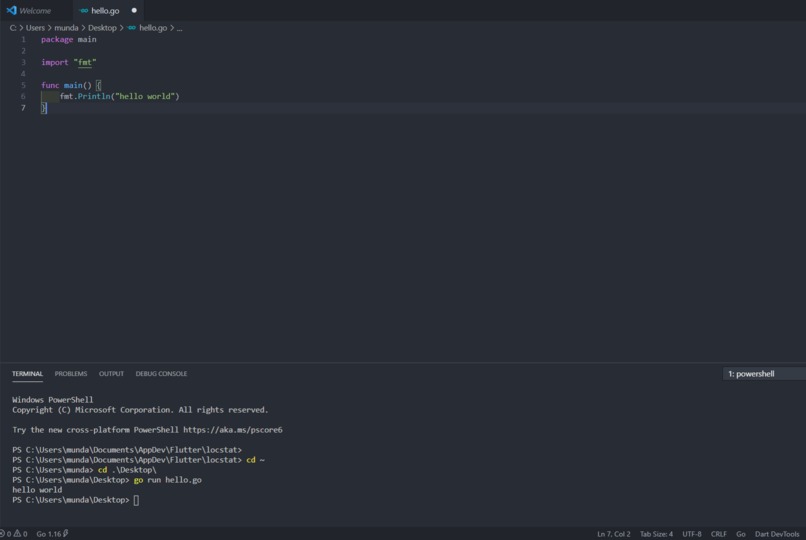Open Dart DevTools from status bar
The width and height of the screenshot is (806, 540).
tap(777, 534)
